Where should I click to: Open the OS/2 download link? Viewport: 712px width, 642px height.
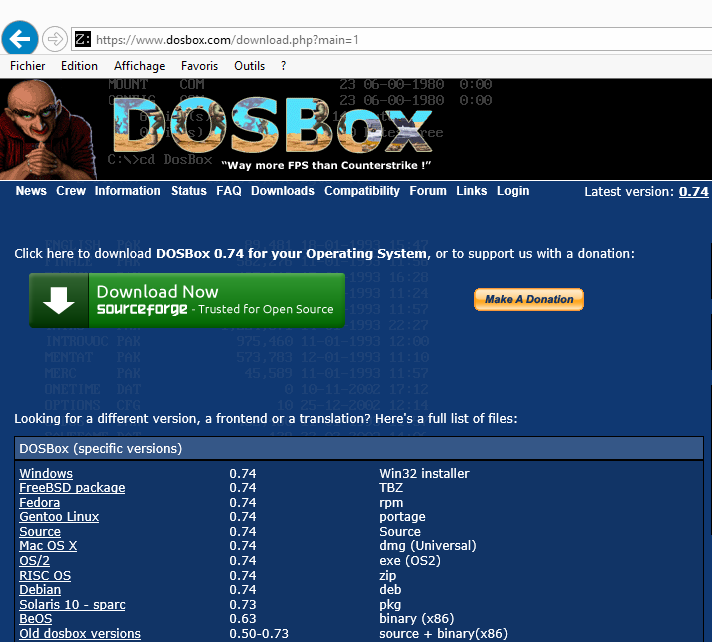(35, 561)
